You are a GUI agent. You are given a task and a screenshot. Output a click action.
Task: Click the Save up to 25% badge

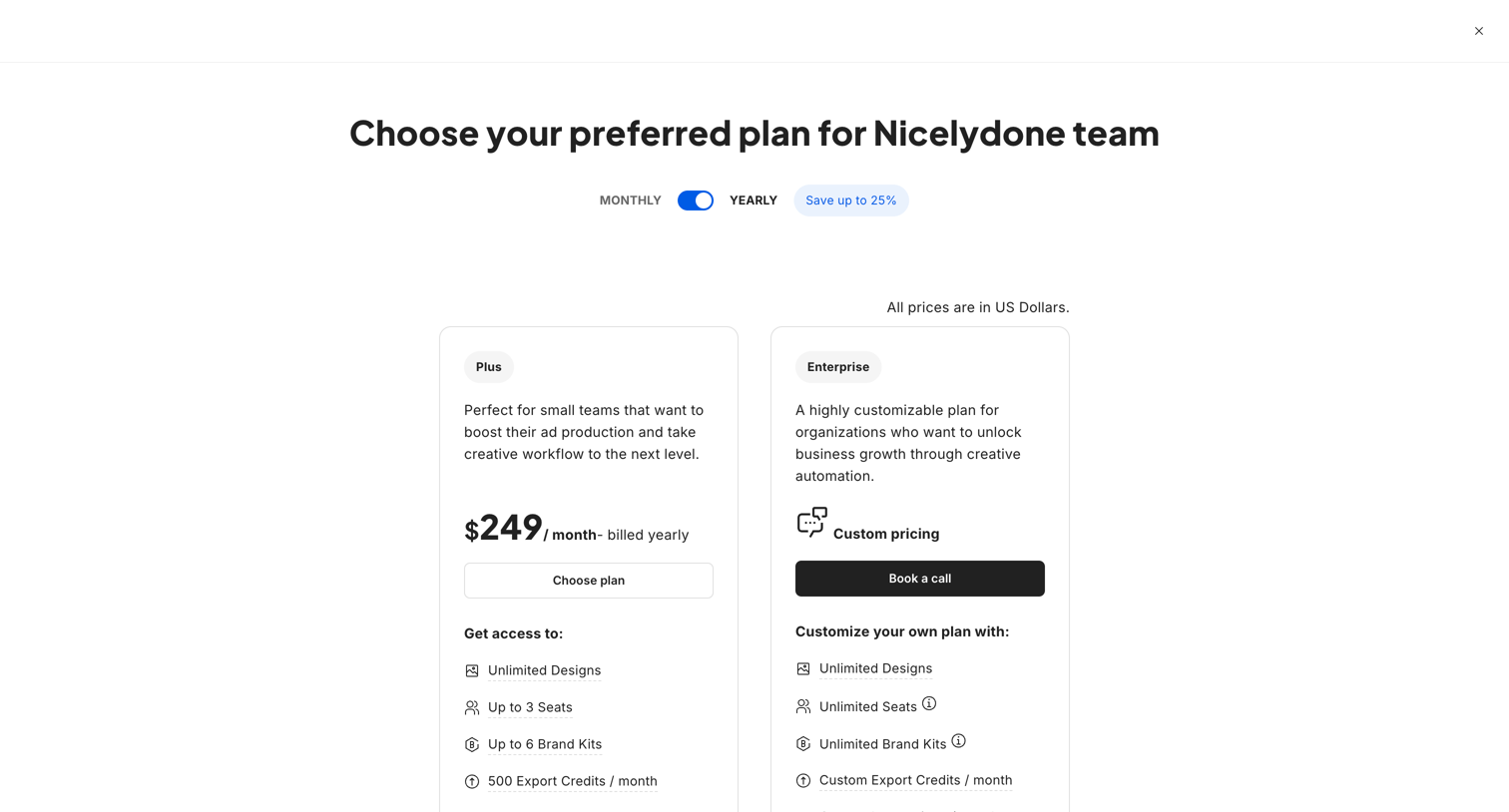[x=850, y=201]
